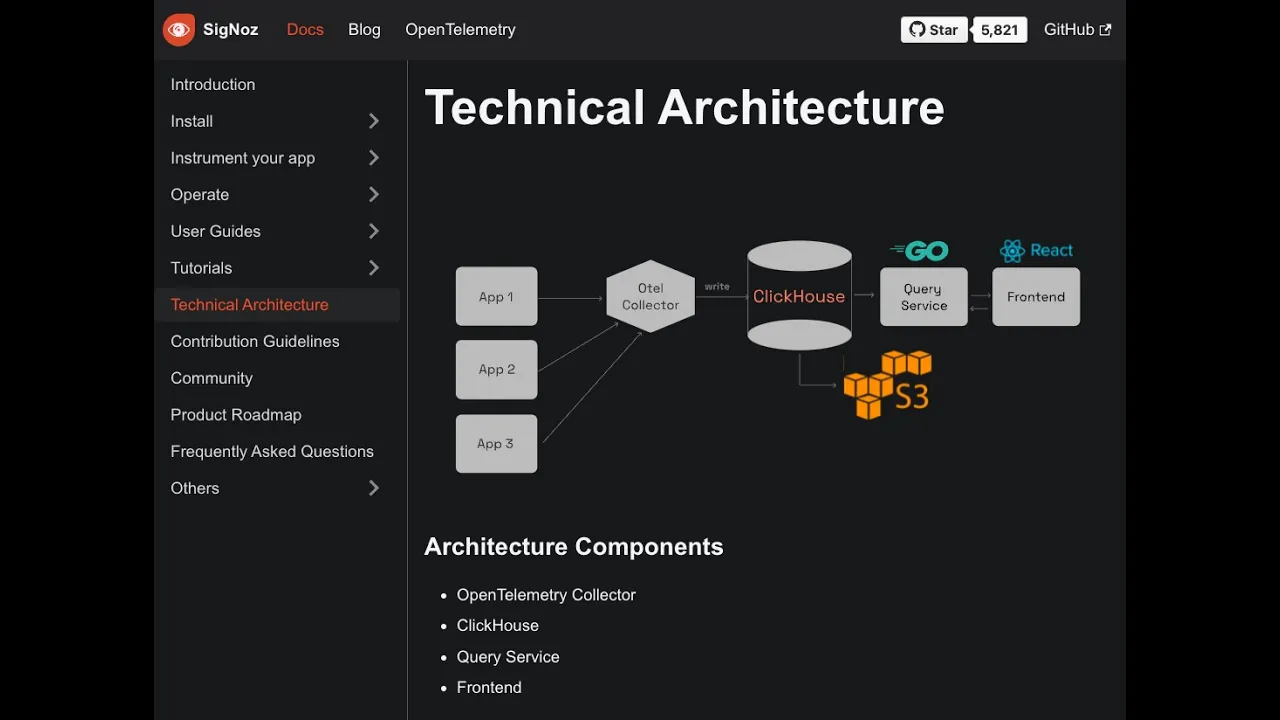Open the Community sidebar page
Viewport: 1280px width, 720px height.
point(212,378)
